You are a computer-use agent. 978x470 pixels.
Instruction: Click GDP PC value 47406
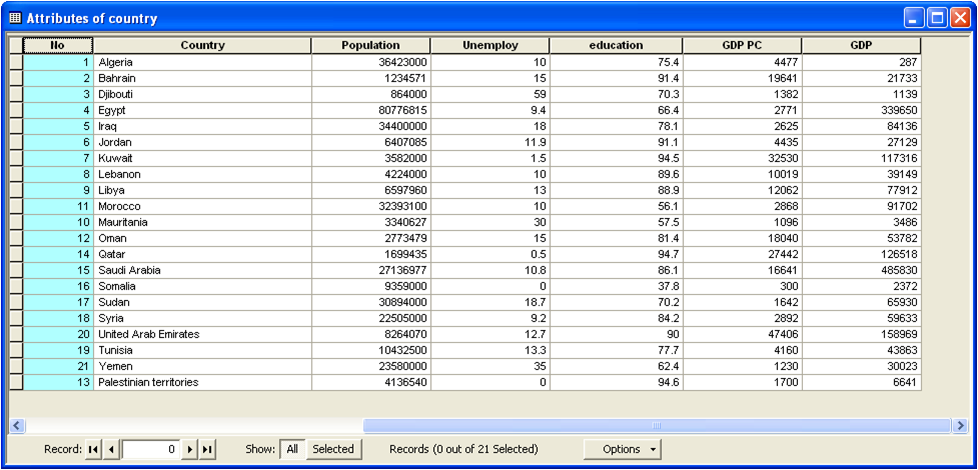(742, 335)
